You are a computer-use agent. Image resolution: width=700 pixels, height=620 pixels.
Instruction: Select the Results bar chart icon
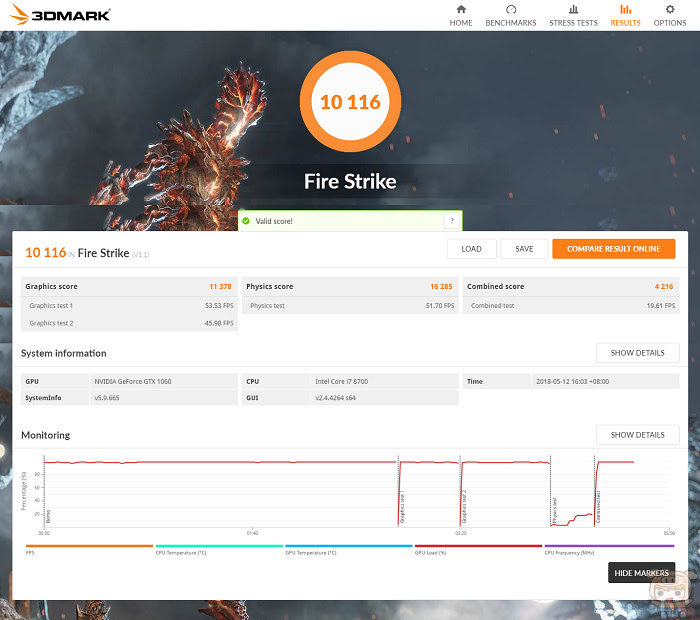pyautogui.click(x=625, y=9)
